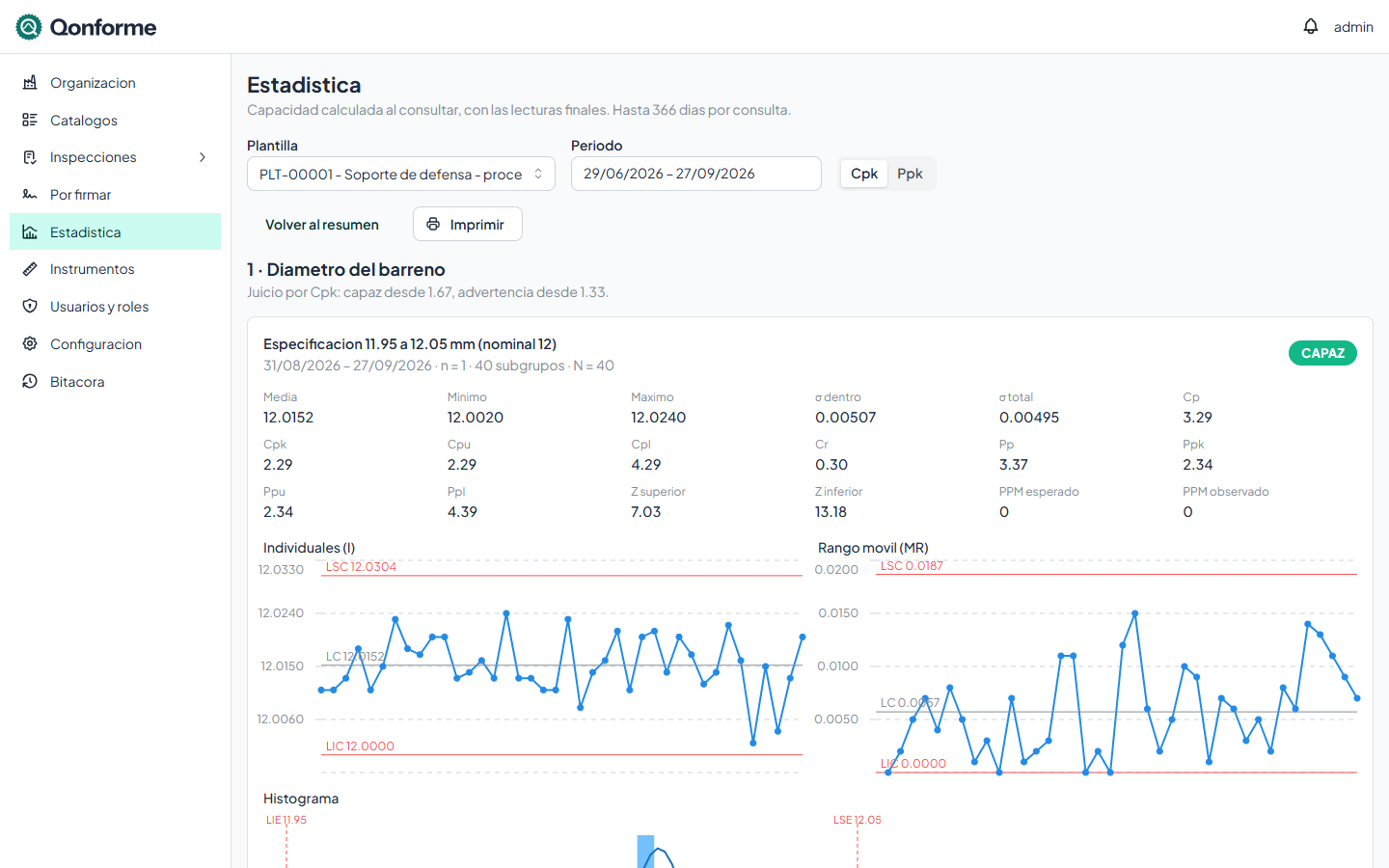Viewport: 1389px width, 868px height.
Task: Open the Plantilla template dropdown
Action: (x=401, y=174)
